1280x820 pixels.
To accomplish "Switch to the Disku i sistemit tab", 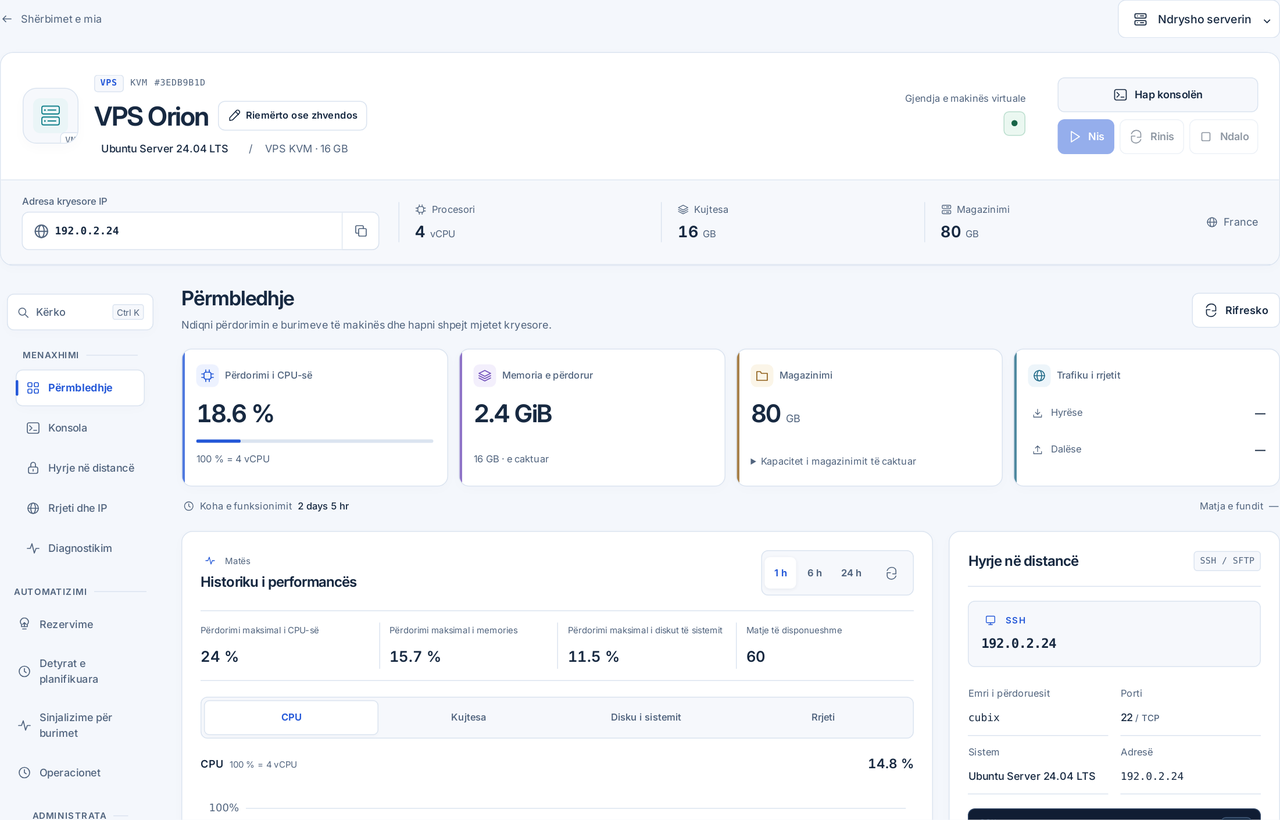I will click(646, 717).
